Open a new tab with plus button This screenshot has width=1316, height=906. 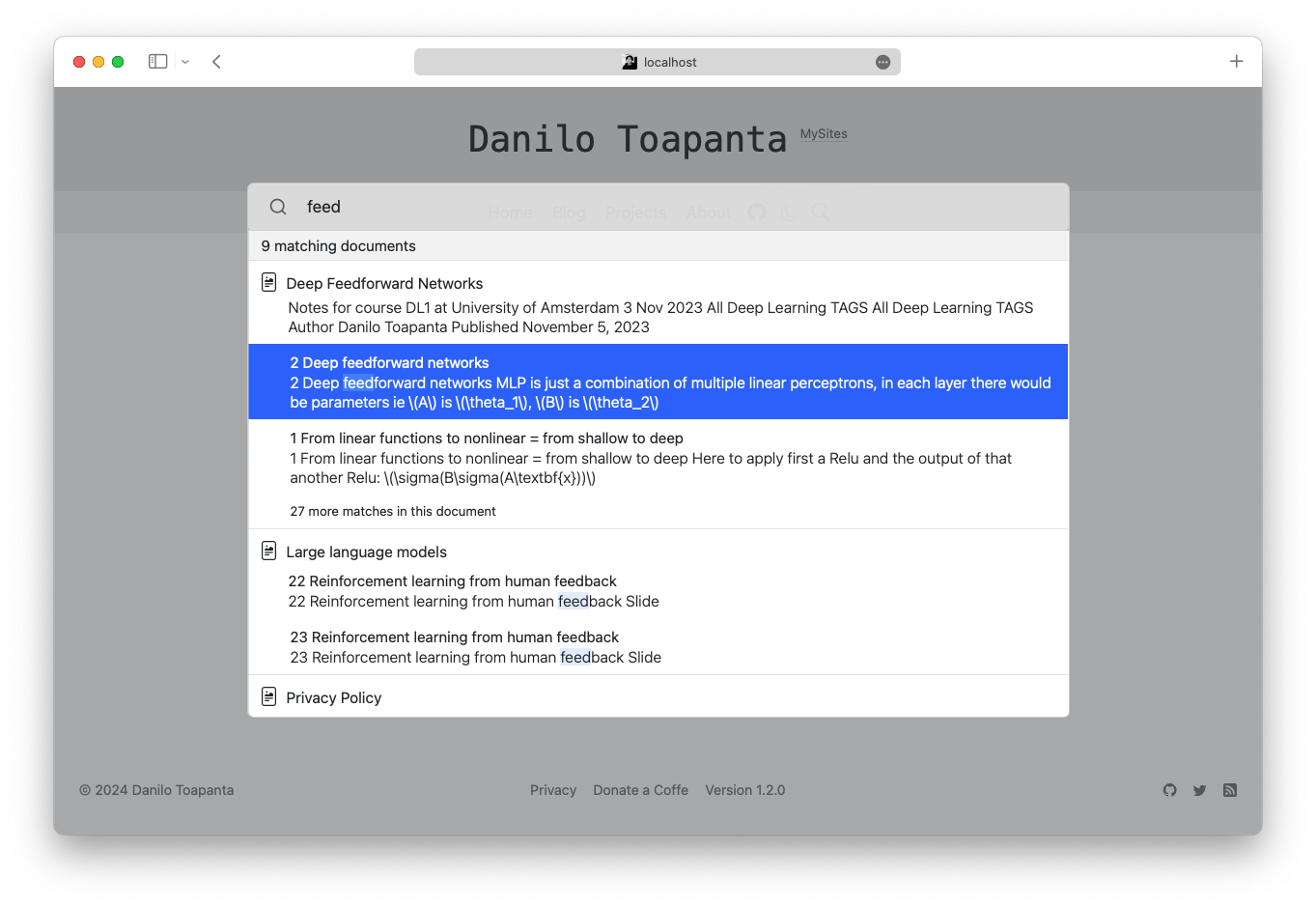[1236, 62]
